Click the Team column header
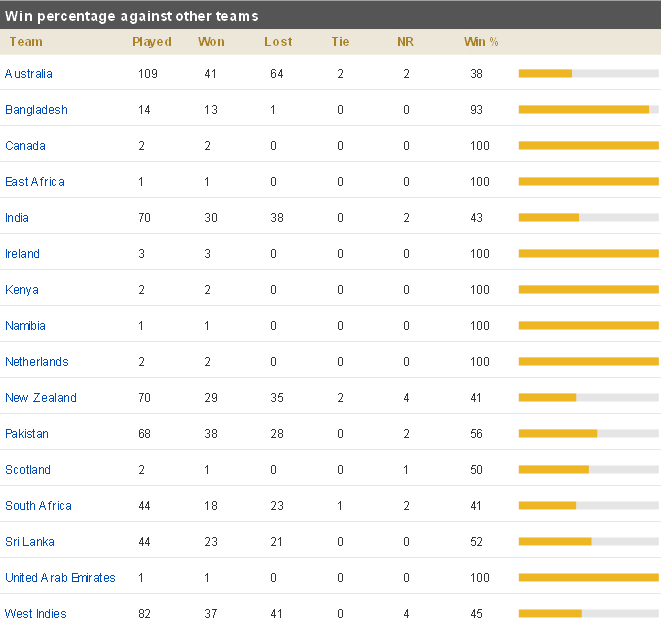The height and width of the screenshot is (628, 661). click(26, 42)
